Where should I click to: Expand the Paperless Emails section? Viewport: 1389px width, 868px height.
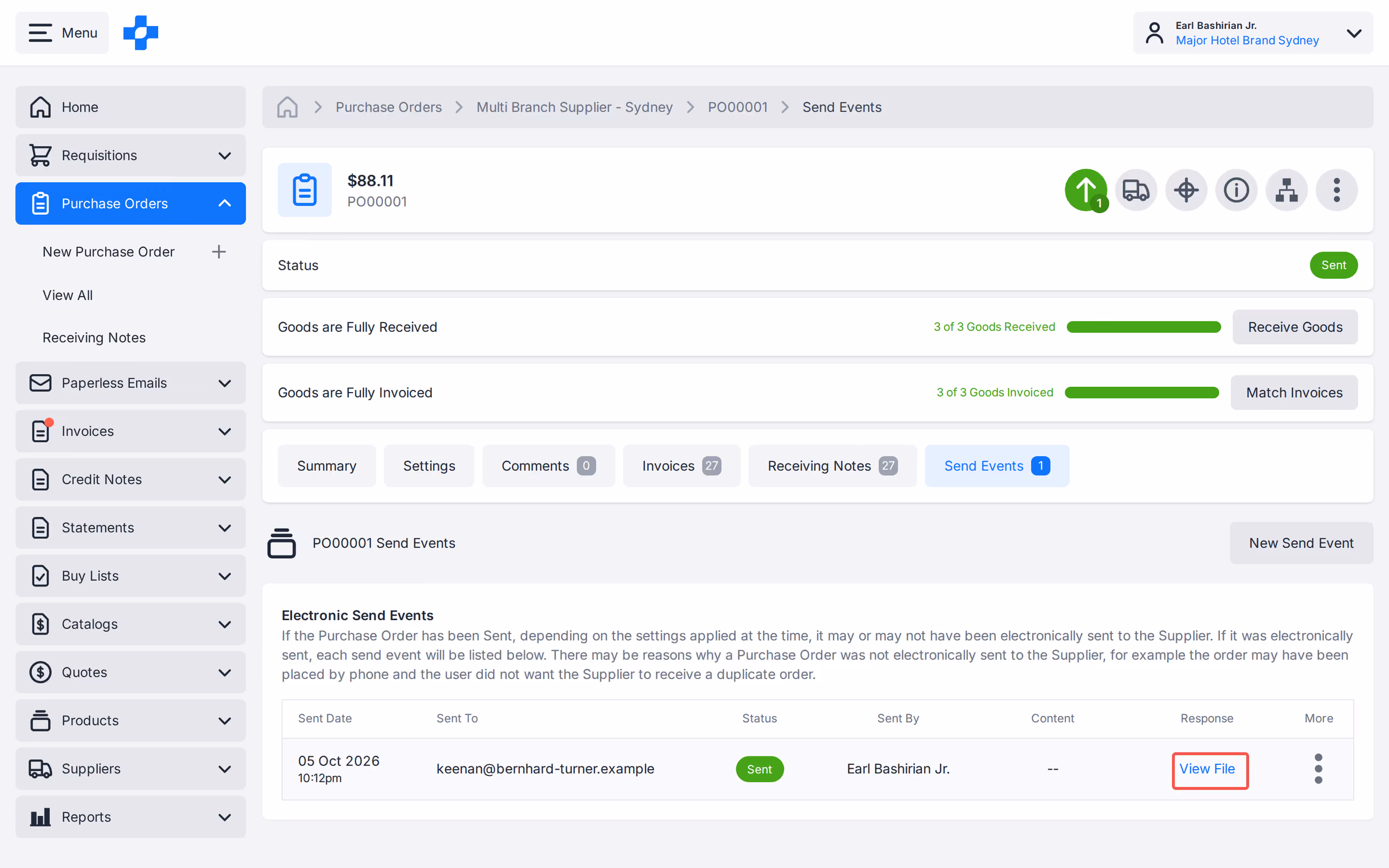point(131,383)
